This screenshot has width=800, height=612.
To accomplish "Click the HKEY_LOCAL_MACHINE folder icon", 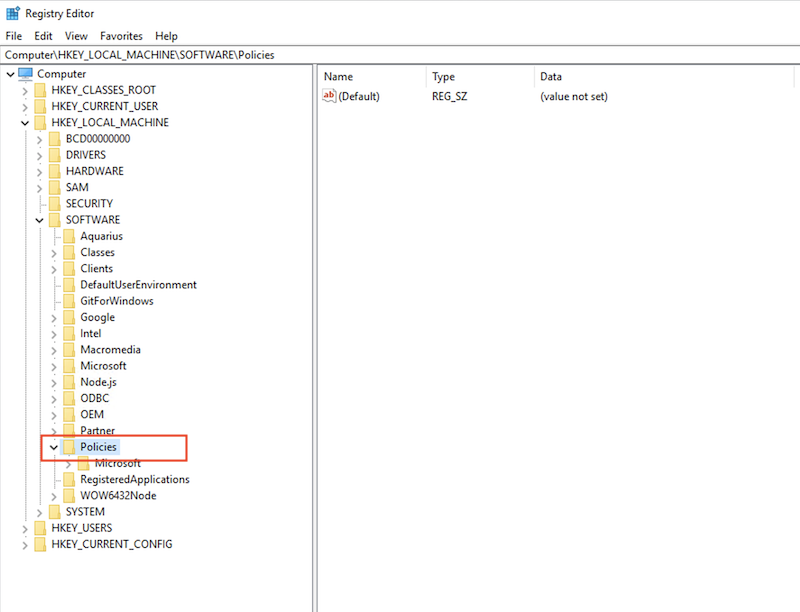I will pyautogui.click(x=40, y=123).
